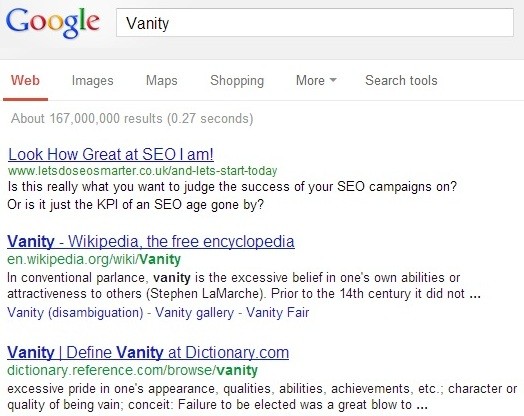The height and width of the screenshot is (416, 524).
Task: Click the en.wikipedia.org/wiki/Vanity URL
Action: click(94, 259)
